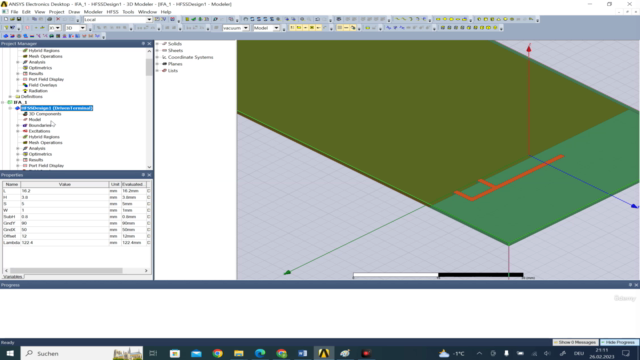Open the Tools menu
The height and width of the screenshot is (360, 640).
tap(128, 12)
